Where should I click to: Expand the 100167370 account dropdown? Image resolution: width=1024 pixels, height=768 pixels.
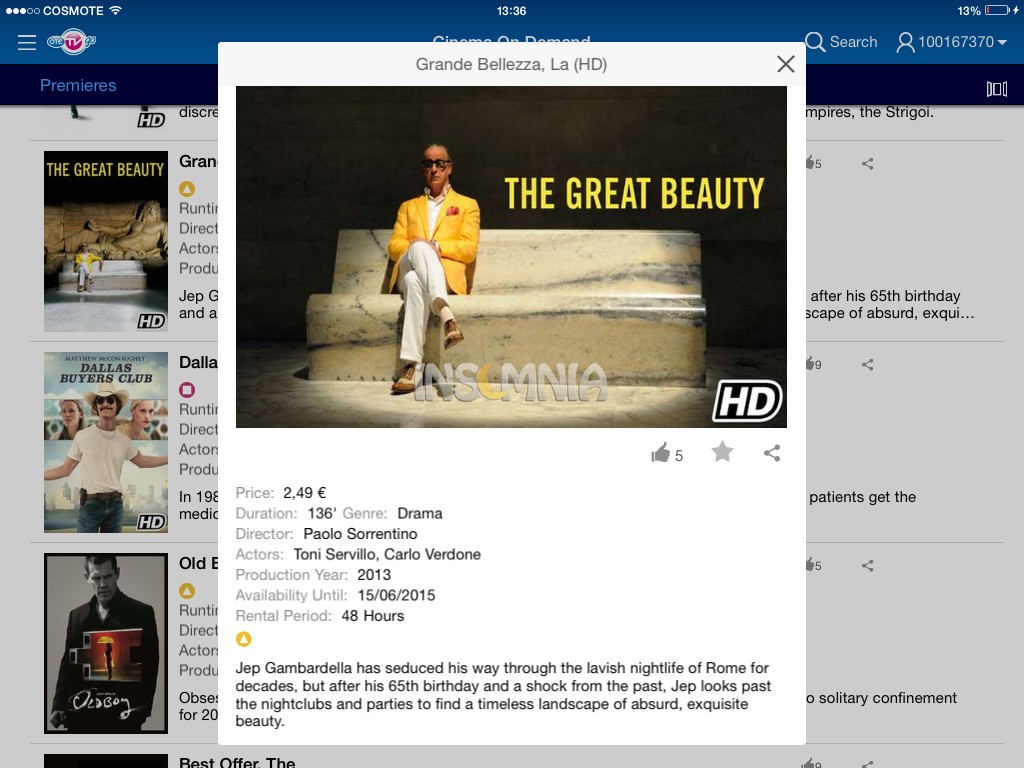click(952, 42)
